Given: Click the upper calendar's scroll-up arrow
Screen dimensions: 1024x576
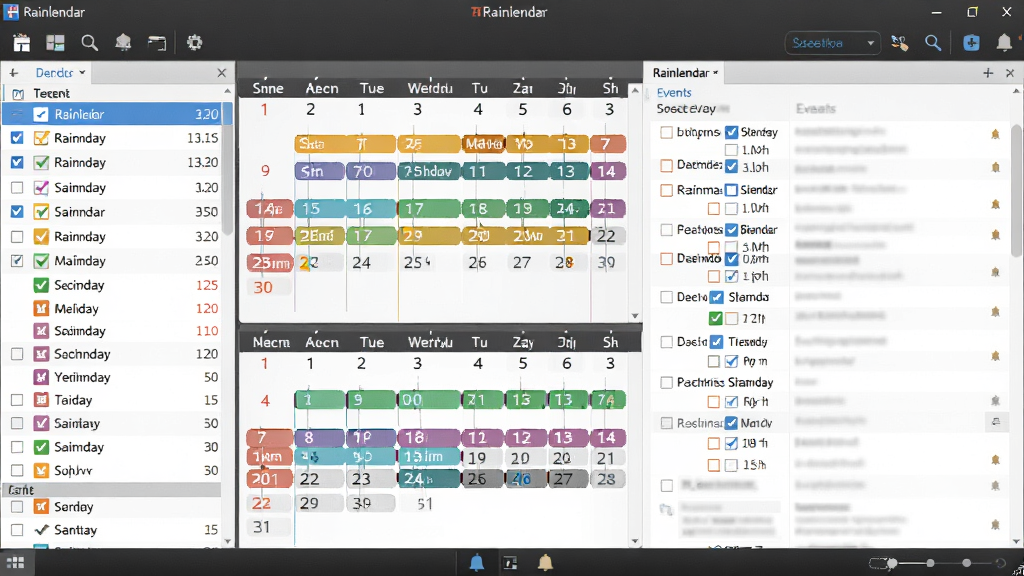Looking at the screenshot, I should [x=635, y=90].
